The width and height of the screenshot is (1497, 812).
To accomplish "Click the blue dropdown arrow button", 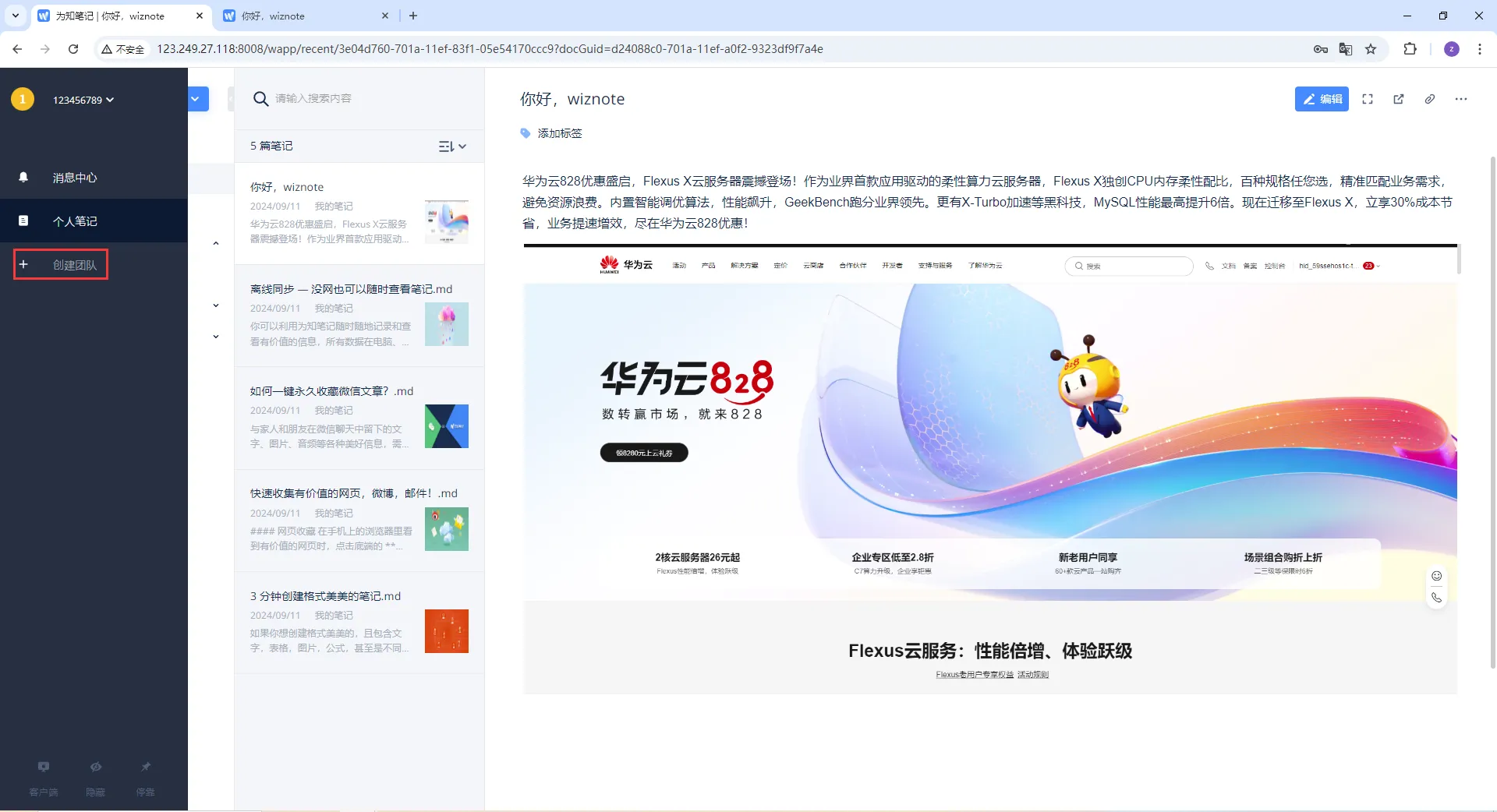I will tap(197, 99).
